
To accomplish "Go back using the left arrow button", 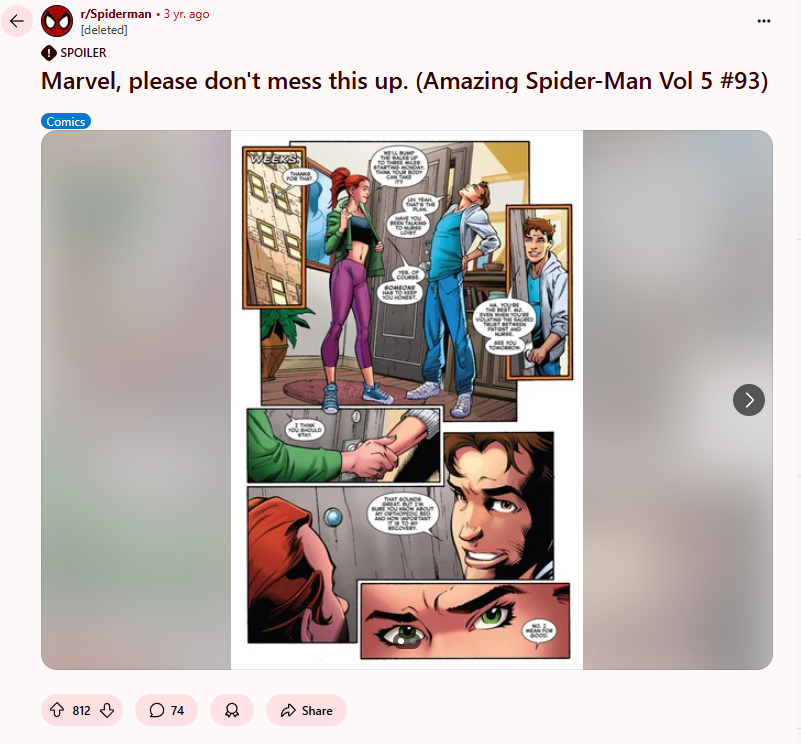I will click(x=17, y=21).
